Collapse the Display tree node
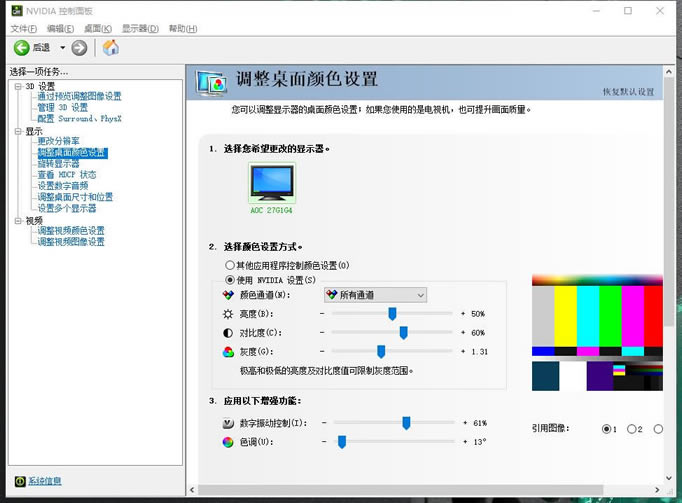This screenshot has width=682, height=503. (x=18, y=131)
